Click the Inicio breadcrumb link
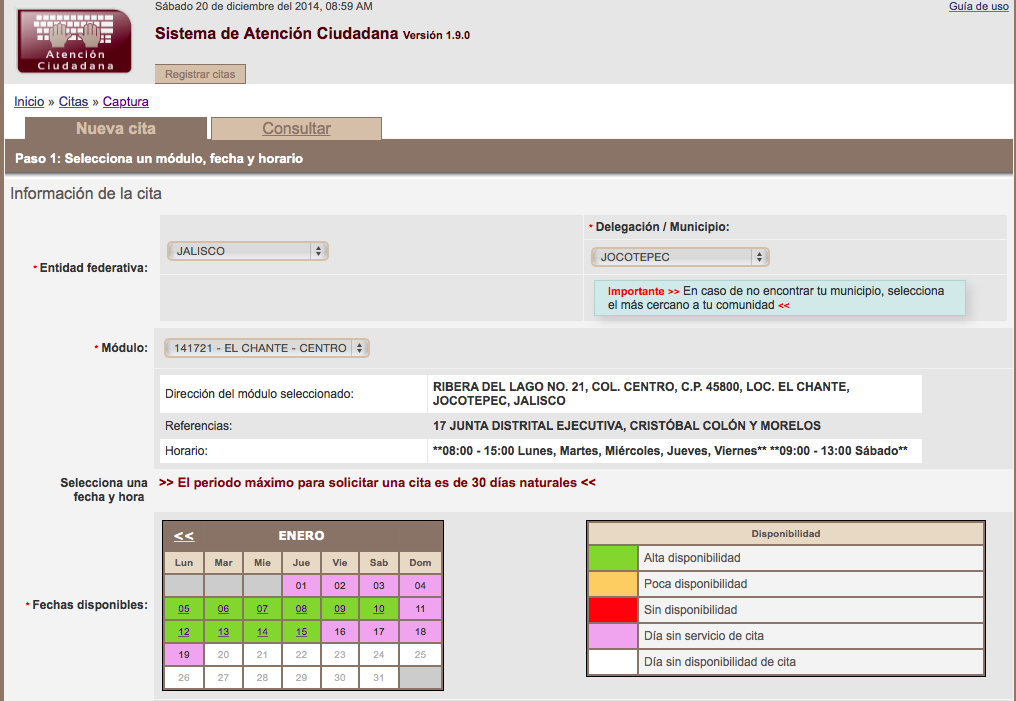Image resolution: width=1016 pixels, height=701 pixels. pyautogui.click(x=28, y=101)
